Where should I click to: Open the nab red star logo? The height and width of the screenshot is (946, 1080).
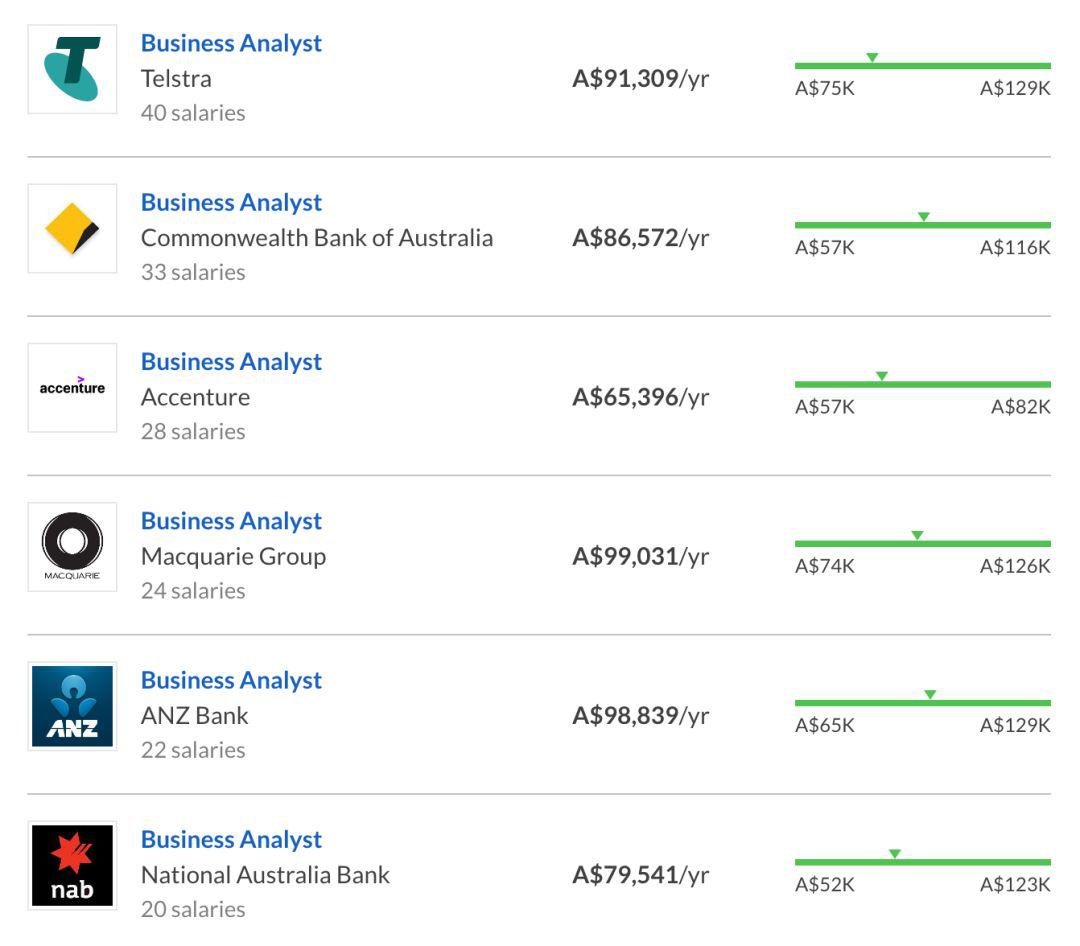[72, 865]
